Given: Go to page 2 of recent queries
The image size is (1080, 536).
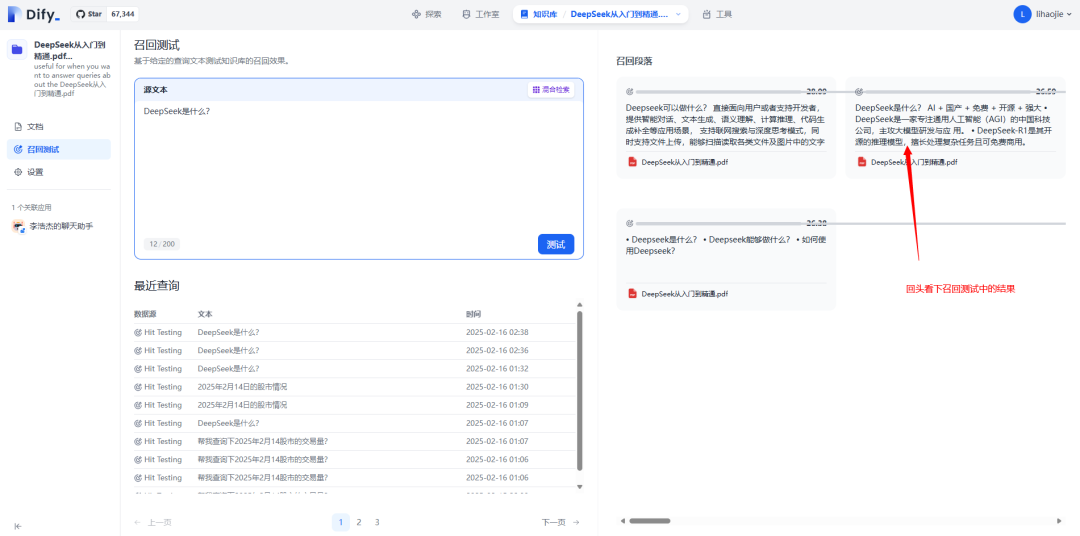Looking at the screenshot, I should 359,522.
